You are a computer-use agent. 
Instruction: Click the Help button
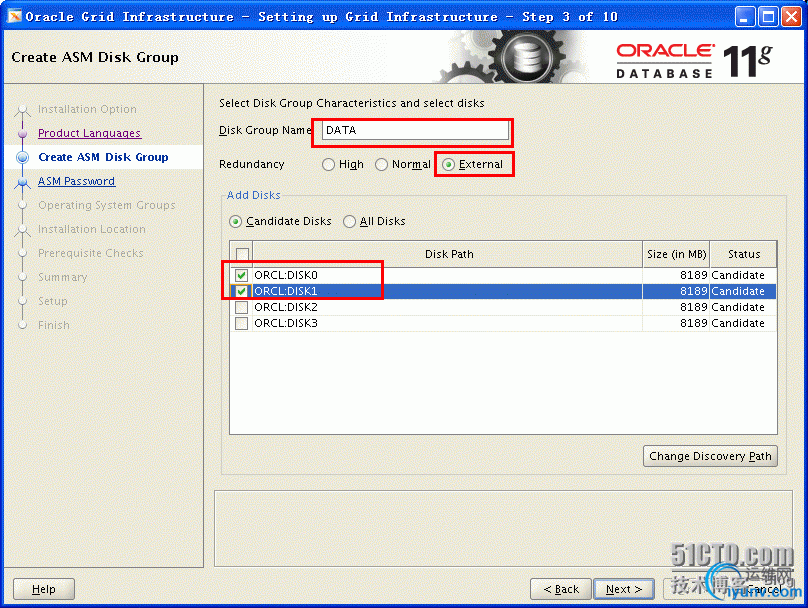pyautogui.click(x=44, y=589)
